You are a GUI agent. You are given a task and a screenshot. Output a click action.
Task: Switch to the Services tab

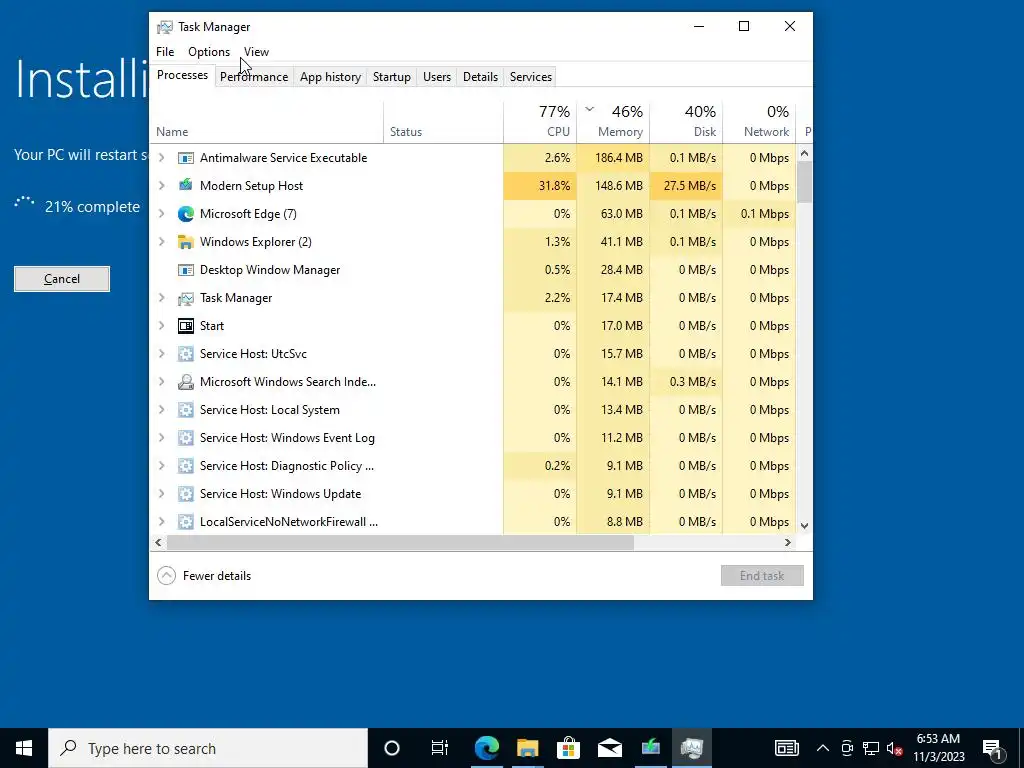pyautogui.click(x=531, y=77)
